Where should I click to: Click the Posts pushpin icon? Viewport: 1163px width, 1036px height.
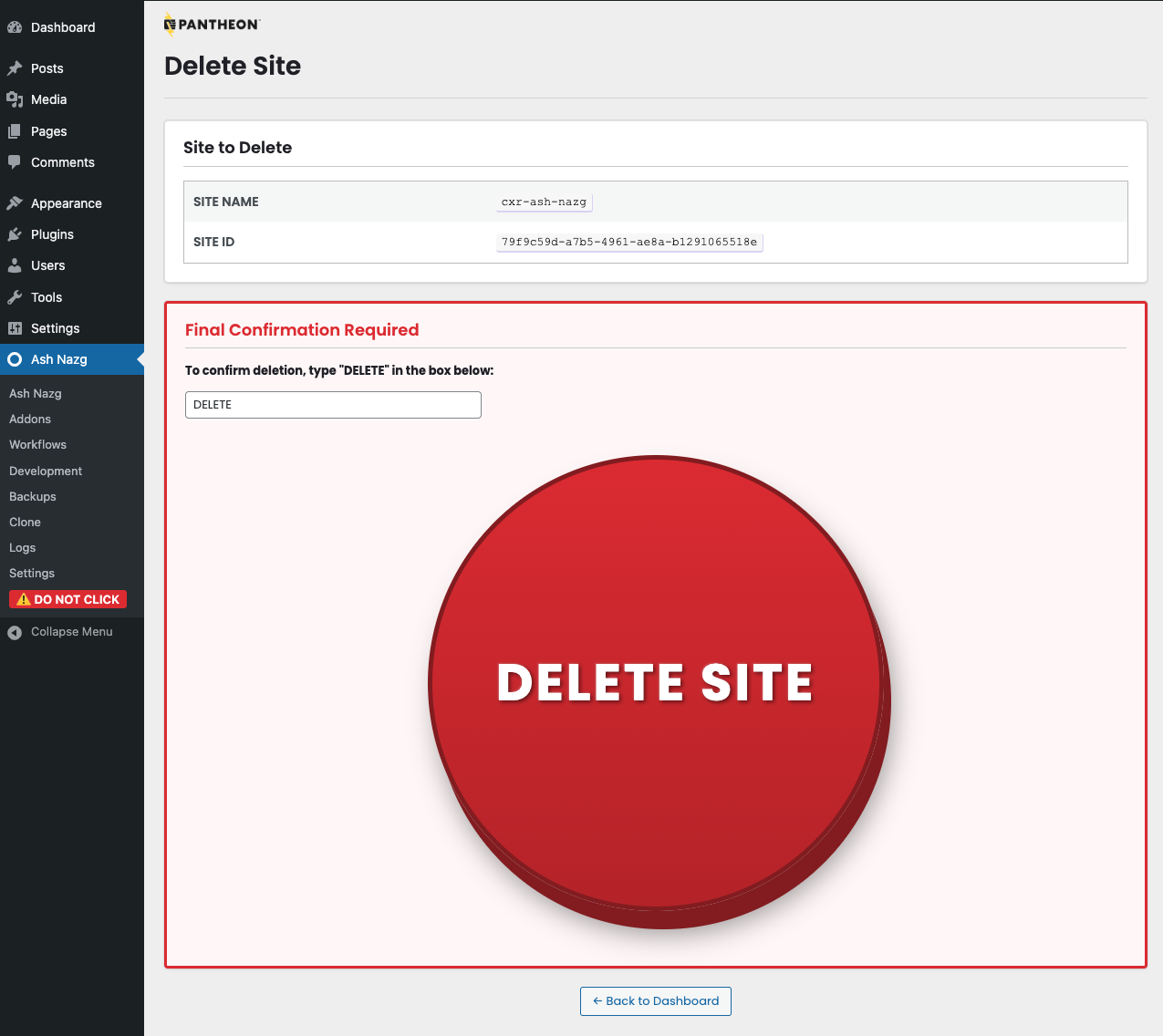[15, 68]
